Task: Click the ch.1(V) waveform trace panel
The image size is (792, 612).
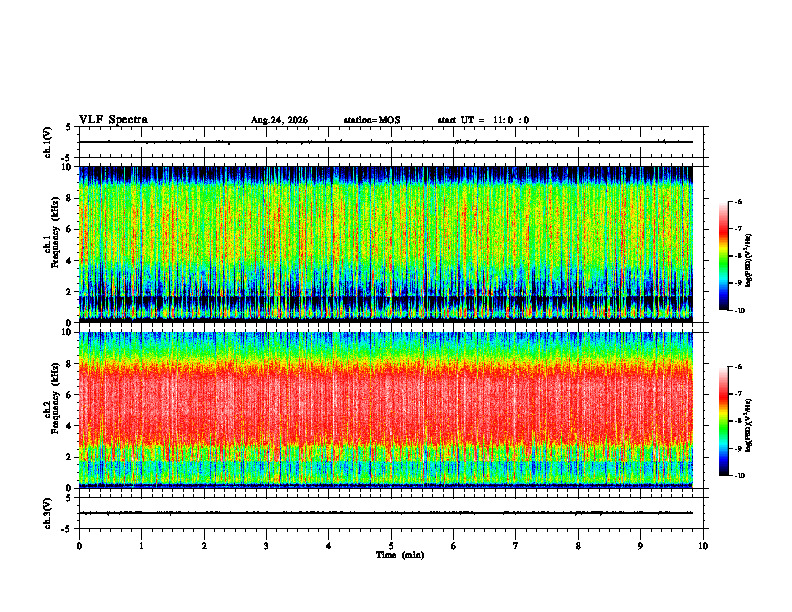Action: 391,142
